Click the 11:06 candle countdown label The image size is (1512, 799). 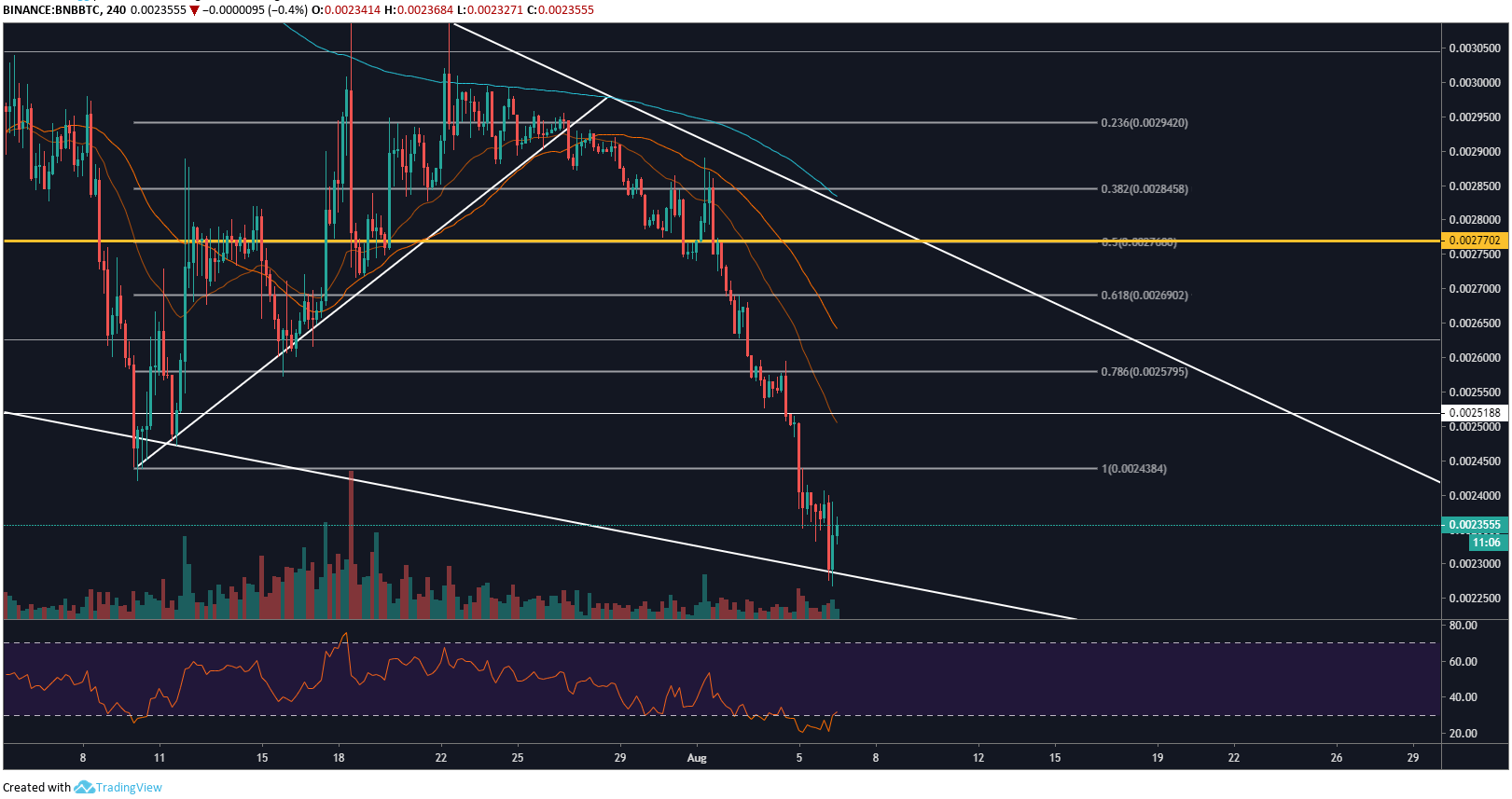pyautogui.click(x=1487, y=543)
